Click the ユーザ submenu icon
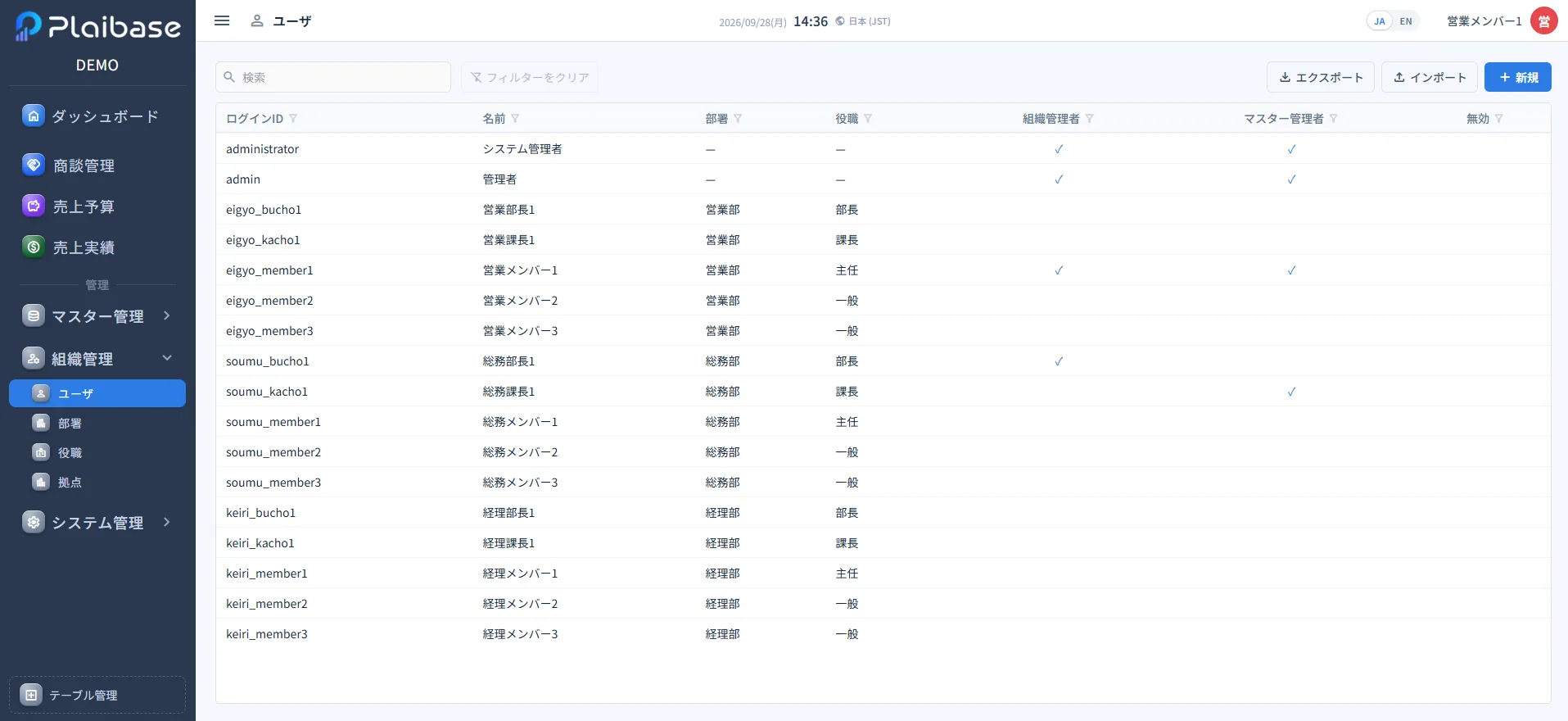The image size is (1568, 721). pos(41,393)
